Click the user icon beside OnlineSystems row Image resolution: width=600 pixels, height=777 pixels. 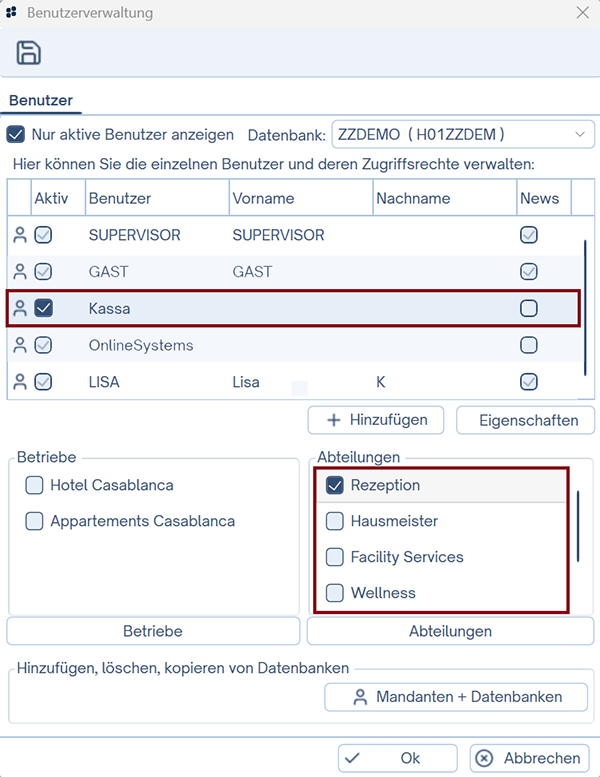pos(19,345)
